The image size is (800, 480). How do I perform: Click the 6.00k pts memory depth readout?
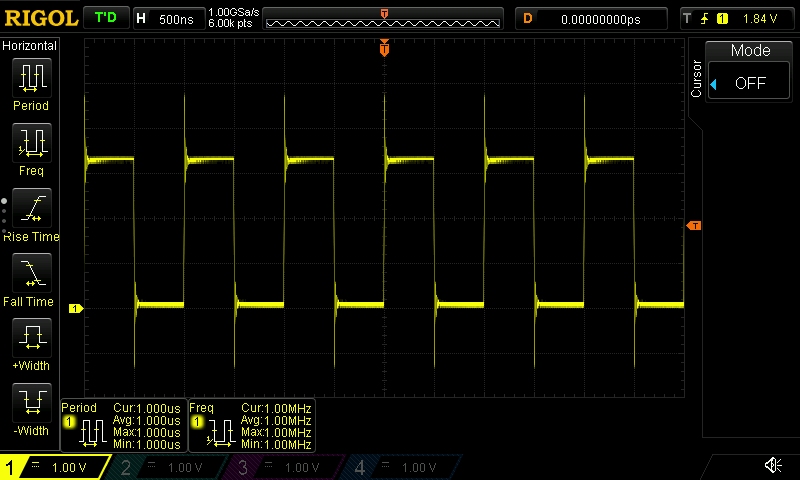(230, 23)
